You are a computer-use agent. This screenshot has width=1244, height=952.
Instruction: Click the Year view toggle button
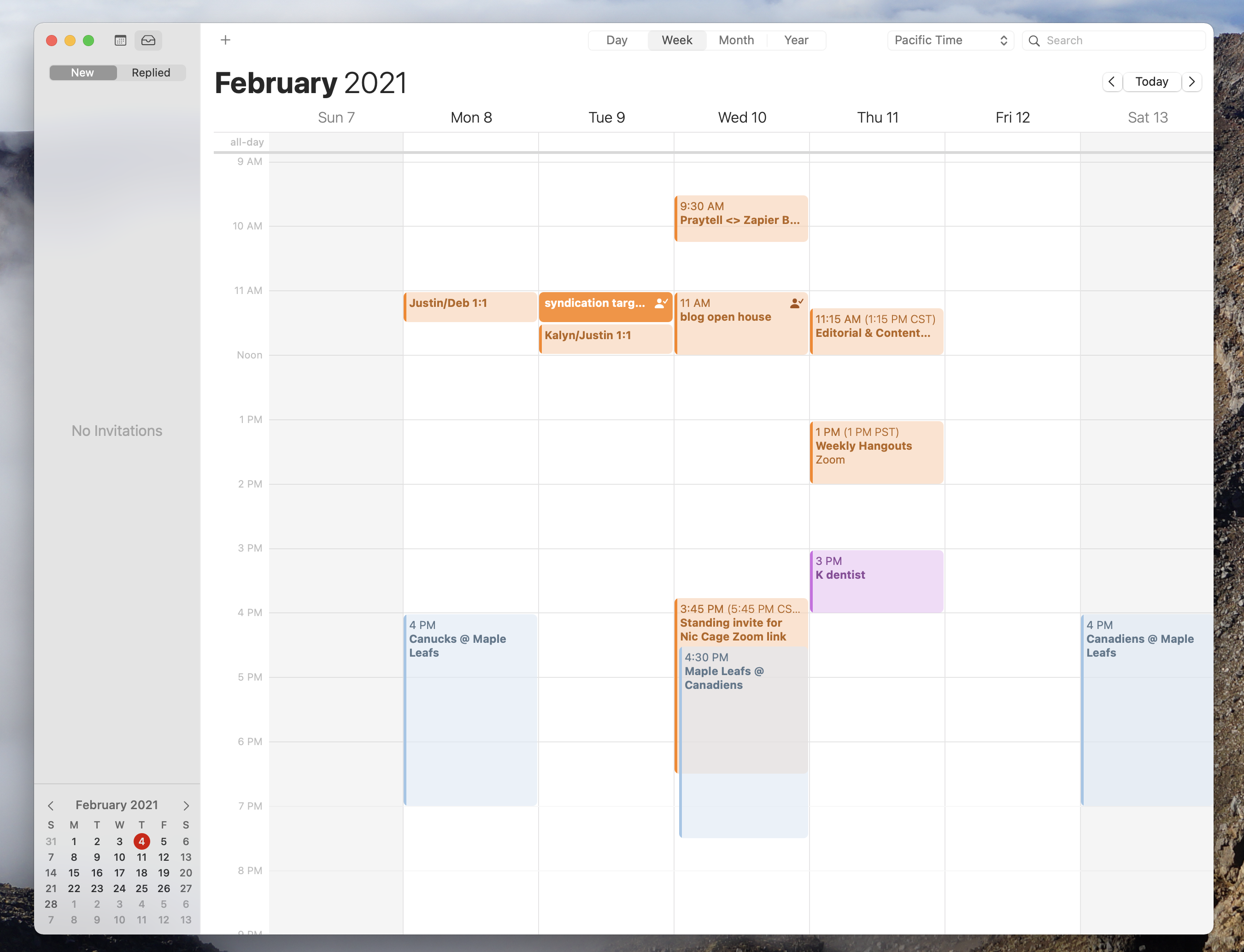[797, 40]
